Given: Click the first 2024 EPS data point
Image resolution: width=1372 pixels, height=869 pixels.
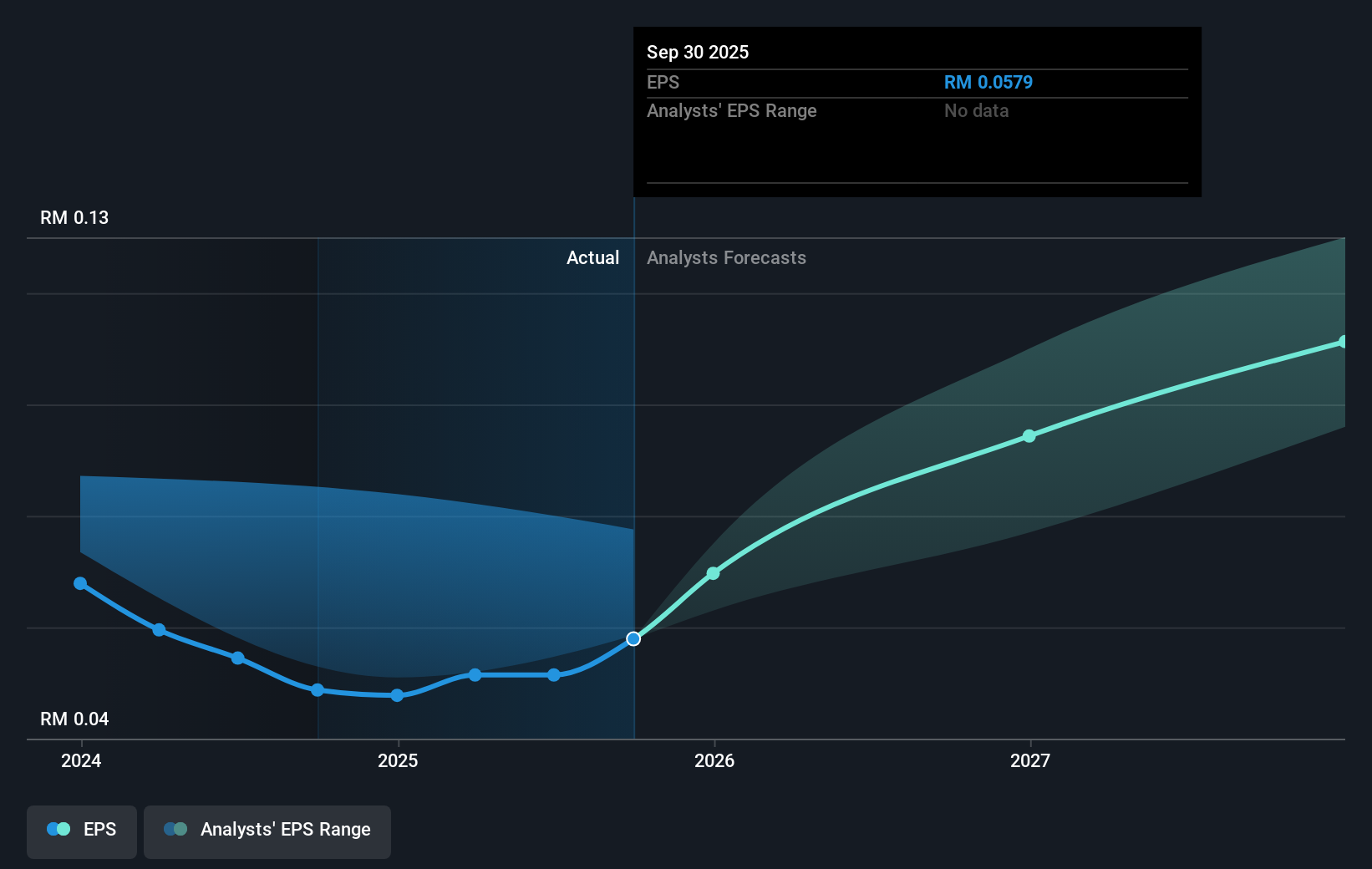Looking at the screenshot, I should 79,583.
